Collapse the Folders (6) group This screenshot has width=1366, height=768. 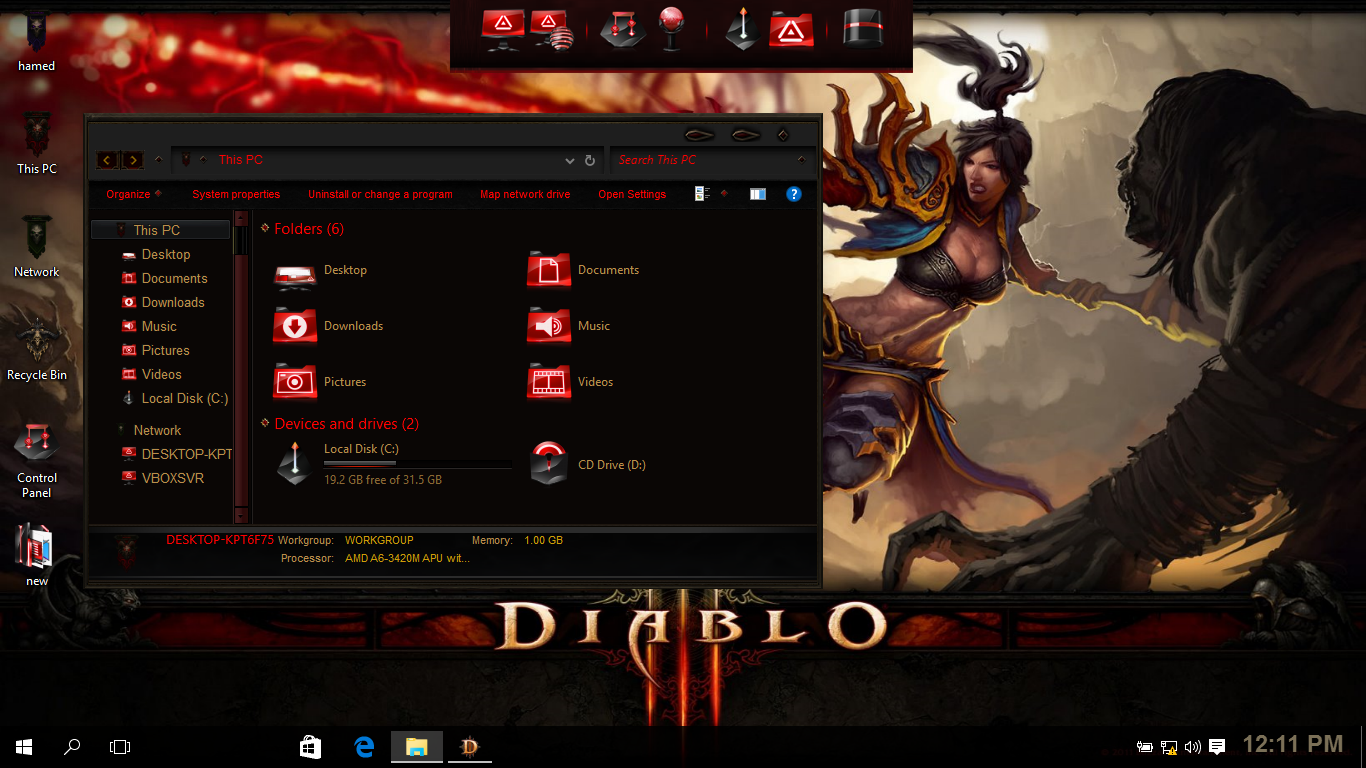(x=265, y=229)
